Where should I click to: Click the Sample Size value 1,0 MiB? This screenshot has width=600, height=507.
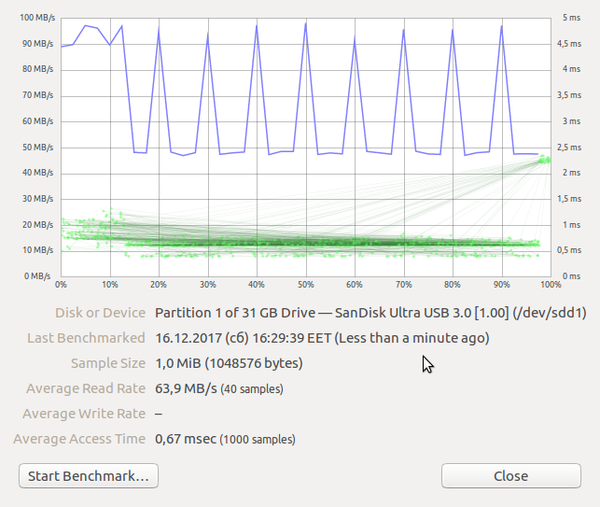click(x=229, y=363)
